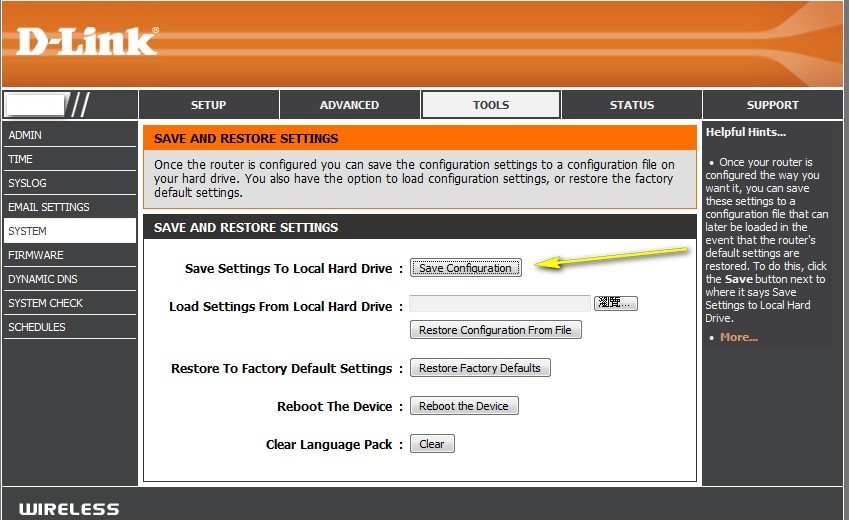Click 'Clear Language Pack' label
The image size is (849, 520).
(329, 444)
